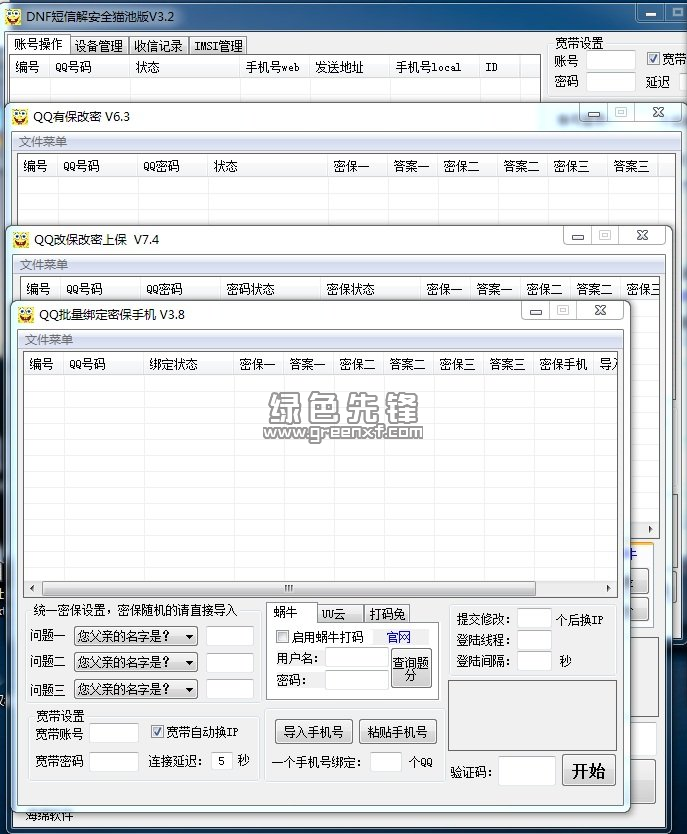Click 开始 button
Viewport: 687px width, 834px height.
tap(589, 770)
